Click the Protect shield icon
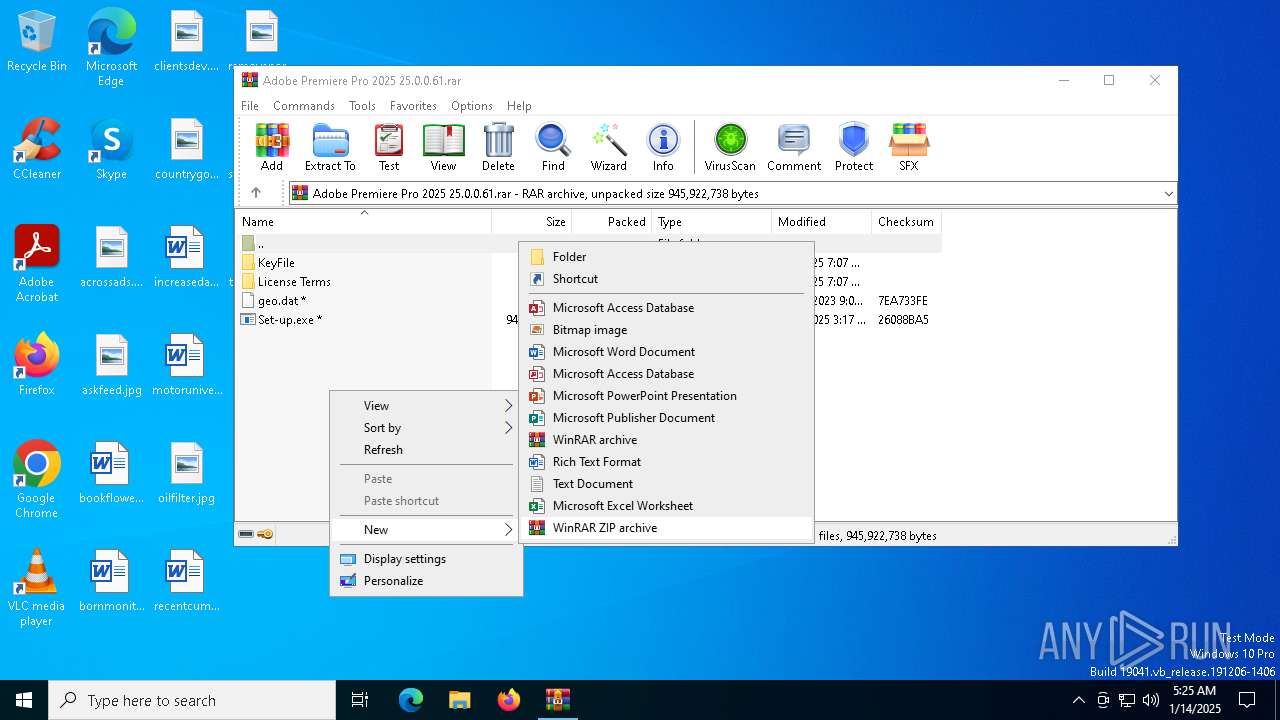 pyautogui.click(x=854, y=148)
